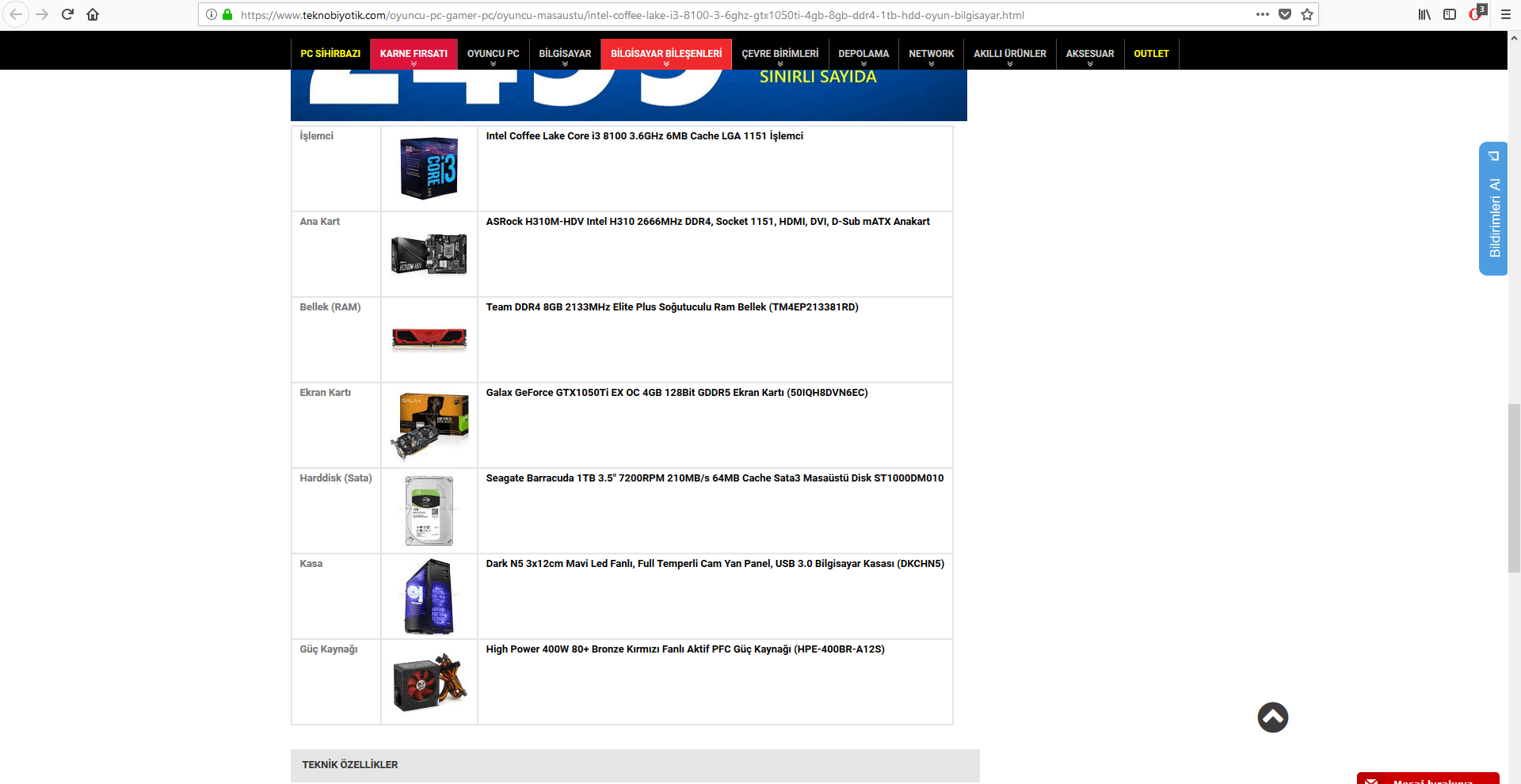Image resolution: width=1521 pixels, height=784 pixels.
Task: Click the Dark N5 case image
Action: tap(429, 596)
